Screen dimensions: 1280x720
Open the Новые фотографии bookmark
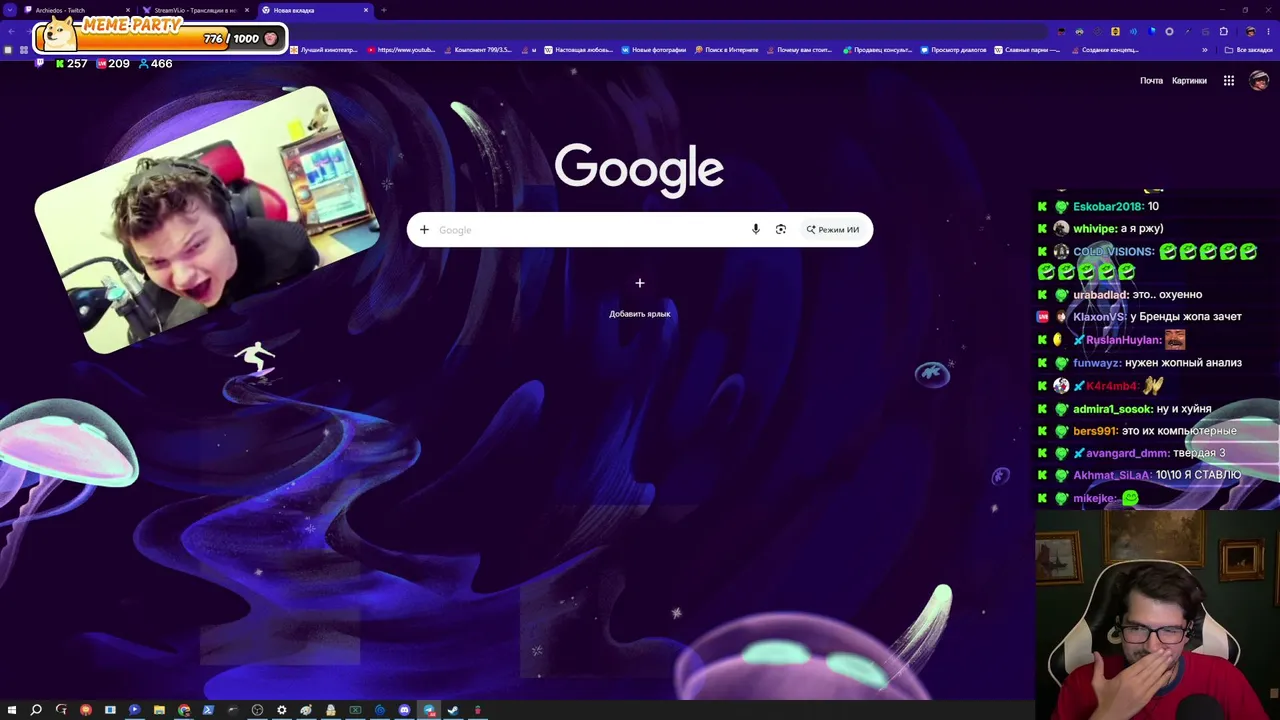pos(654,50)
